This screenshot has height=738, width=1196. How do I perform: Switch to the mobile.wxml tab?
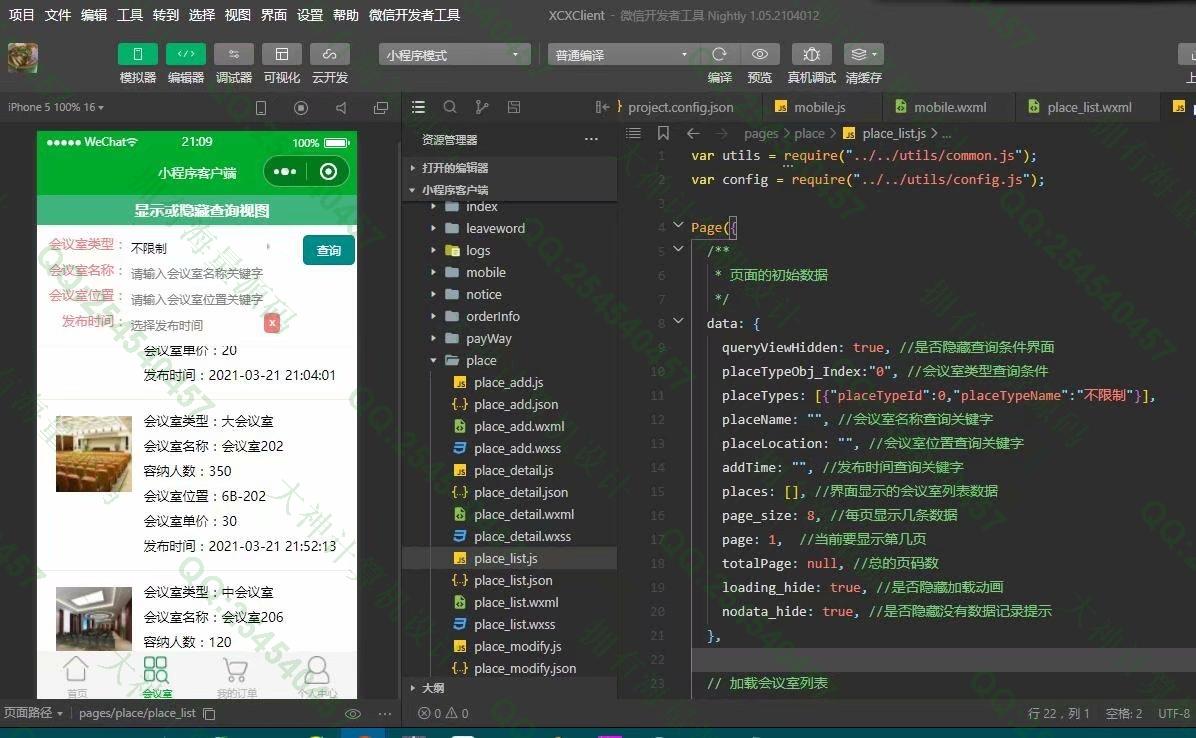point(948,107)
